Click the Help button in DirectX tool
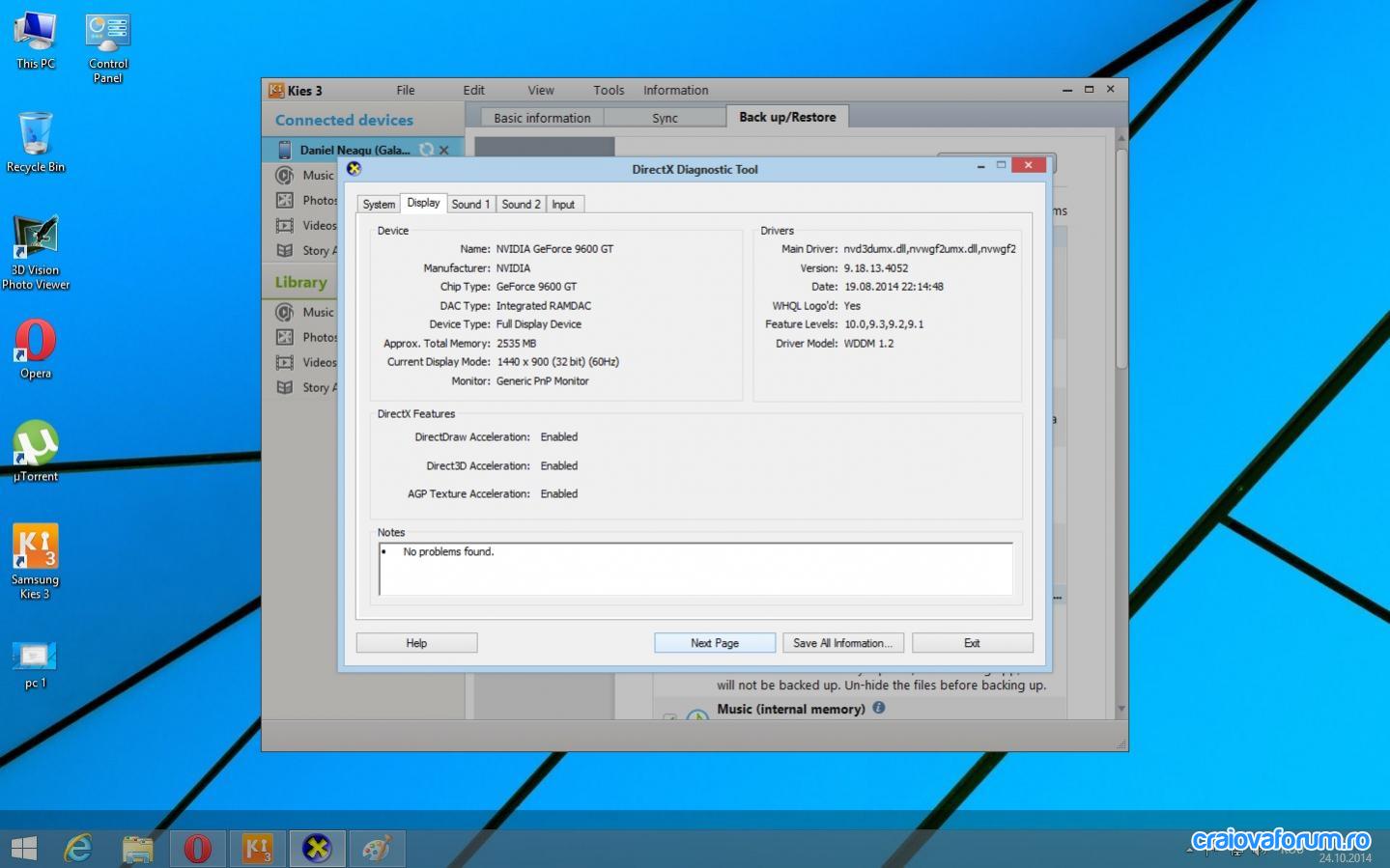The image size is (1390, 868). pyautogui.click(x=416, y=643)
